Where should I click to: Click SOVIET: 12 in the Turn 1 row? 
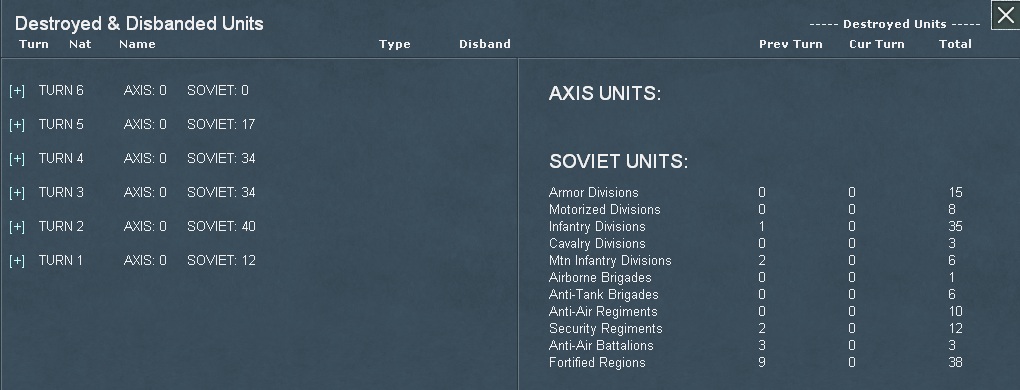(221, 260)
